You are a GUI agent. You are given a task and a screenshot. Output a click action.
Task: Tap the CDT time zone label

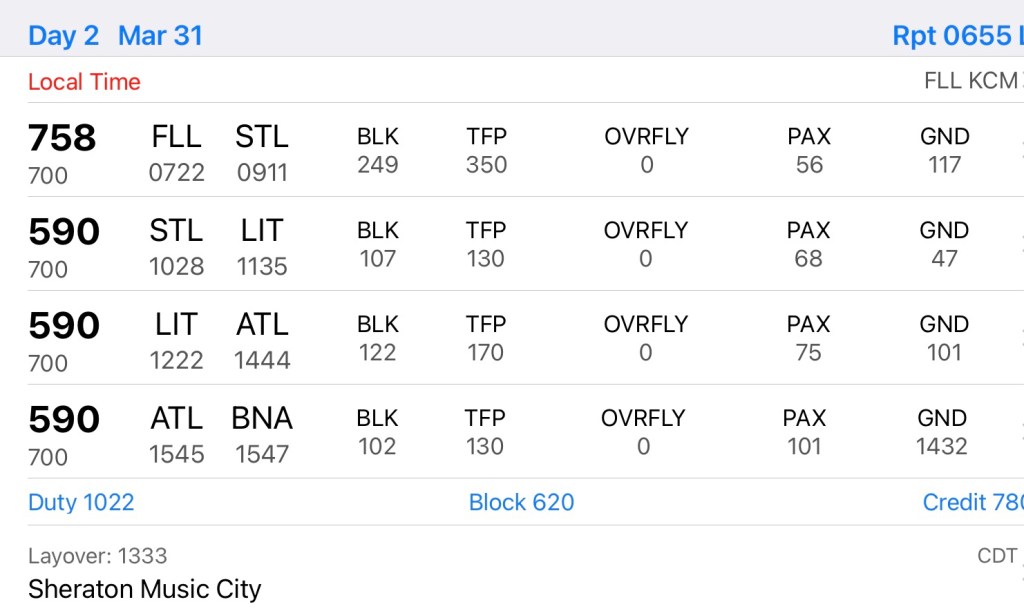tap(997, 556)
